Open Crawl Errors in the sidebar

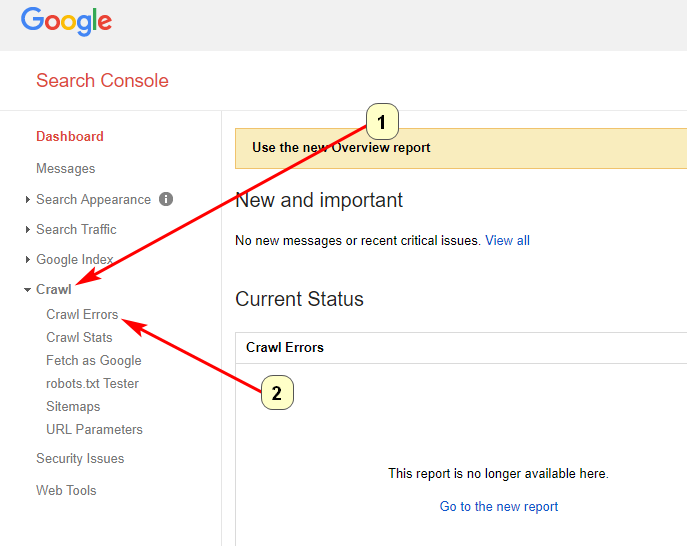[x=82, y=314]
